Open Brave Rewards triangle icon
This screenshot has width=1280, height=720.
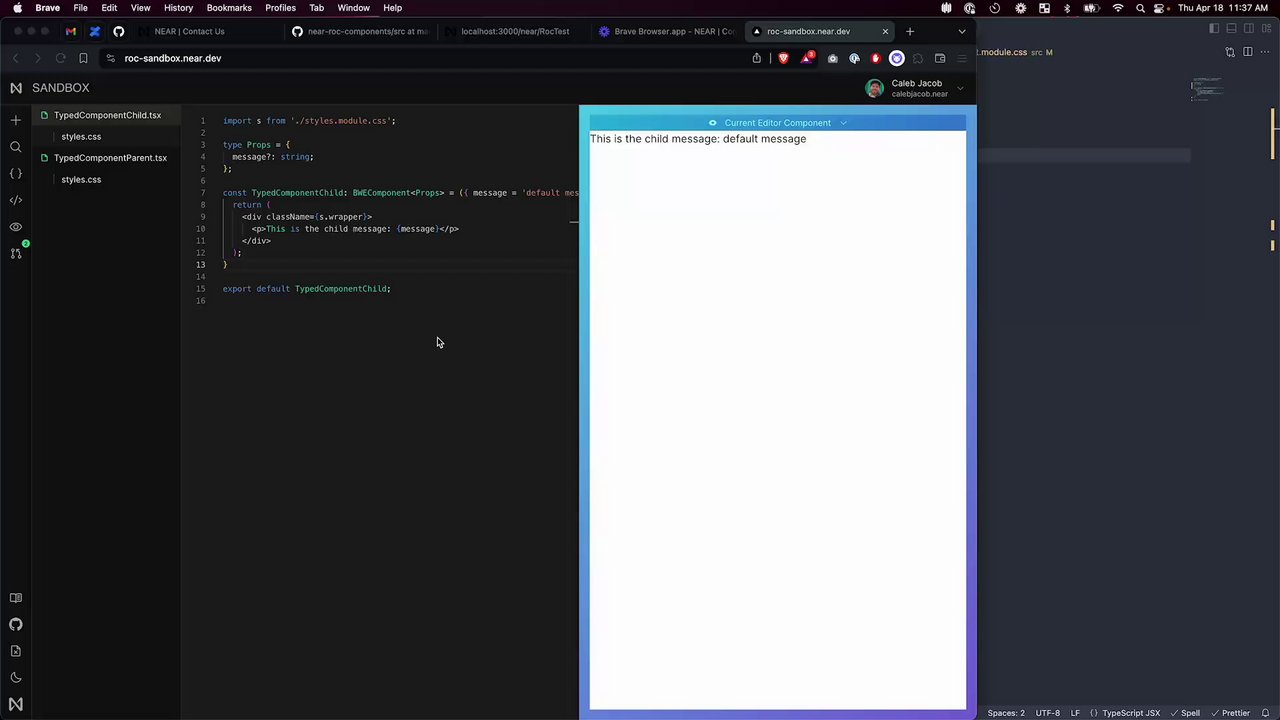point(807,58)
